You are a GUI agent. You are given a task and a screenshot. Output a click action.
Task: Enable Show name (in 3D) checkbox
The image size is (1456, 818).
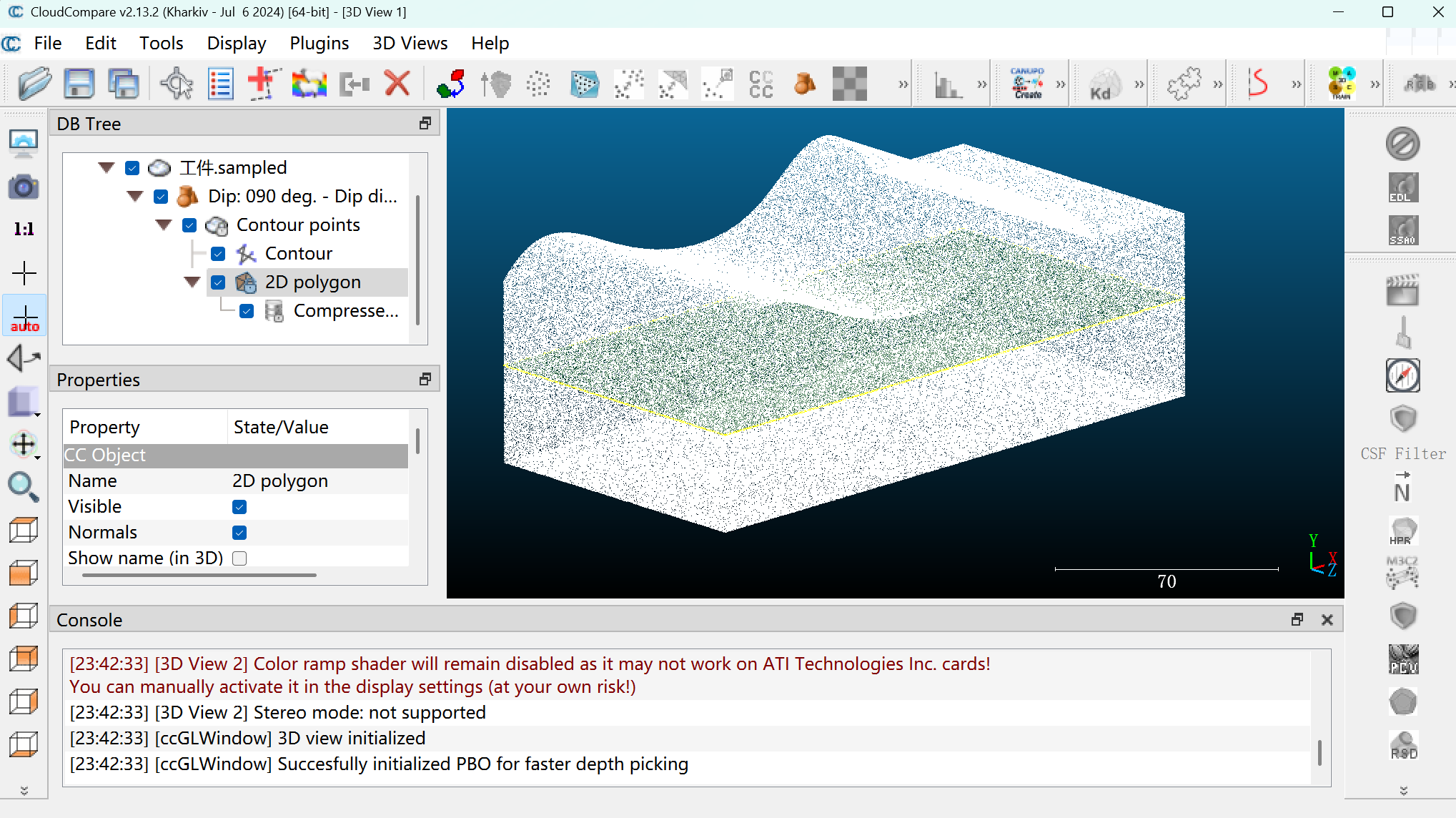pyautogui.click(x=239, y=558)
